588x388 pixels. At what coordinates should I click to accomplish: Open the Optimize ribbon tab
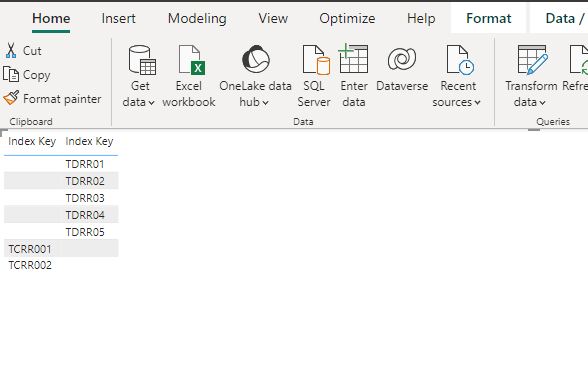coord(347,18)
